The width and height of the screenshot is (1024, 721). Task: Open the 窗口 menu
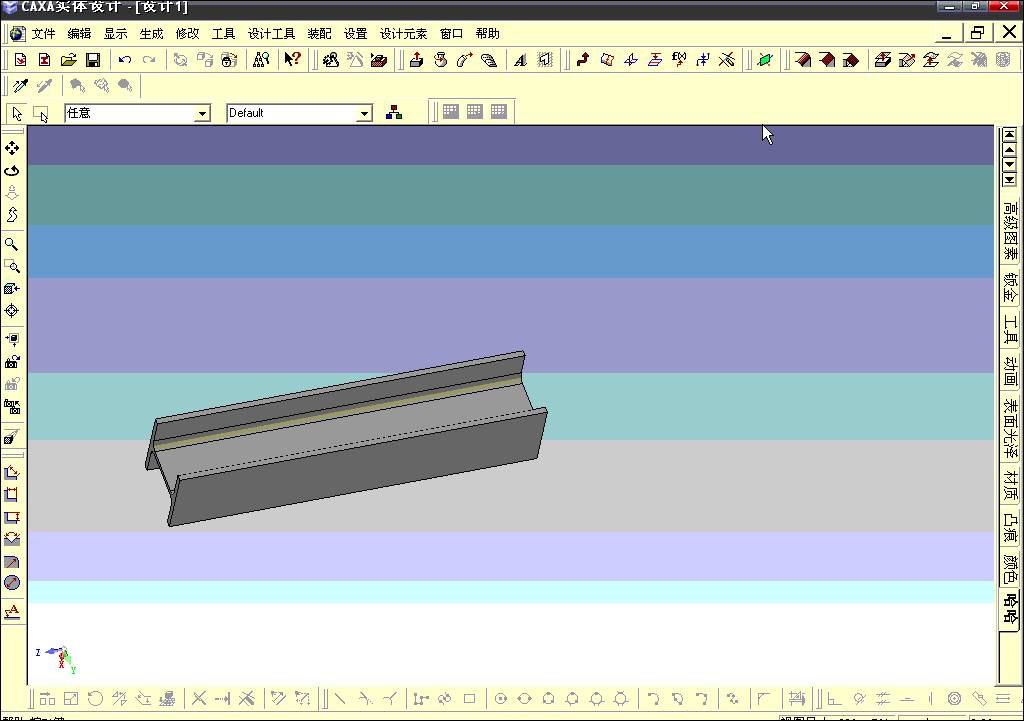point(451,34)
